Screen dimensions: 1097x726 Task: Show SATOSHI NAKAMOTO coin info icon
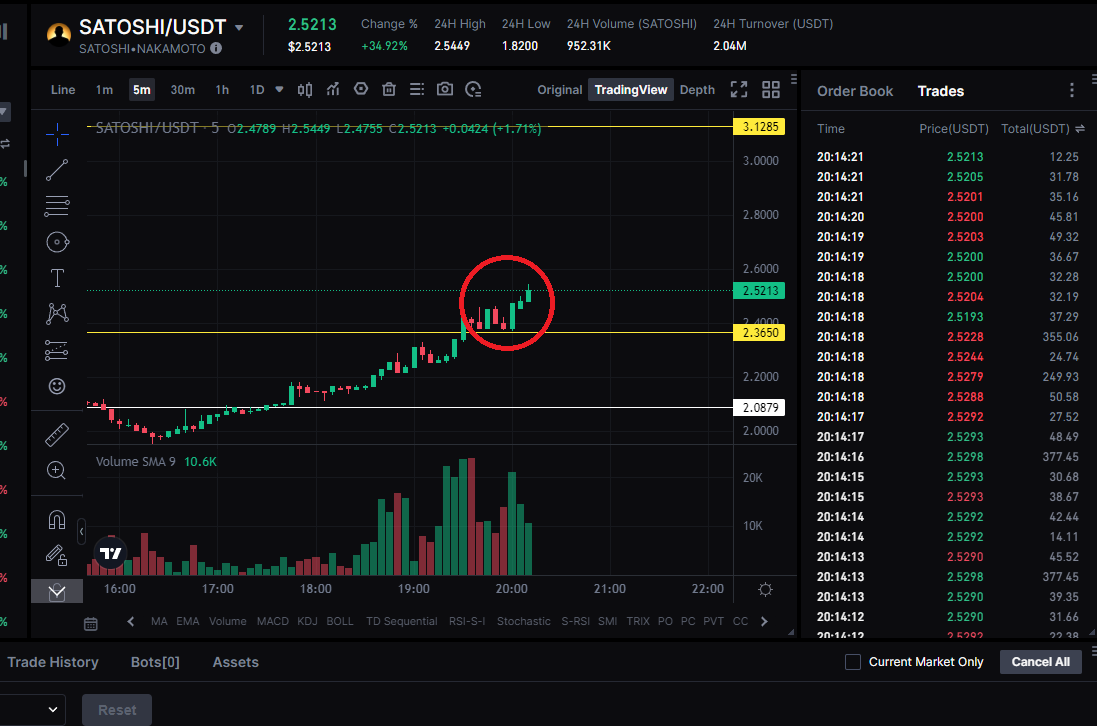(x=216, y=48)
